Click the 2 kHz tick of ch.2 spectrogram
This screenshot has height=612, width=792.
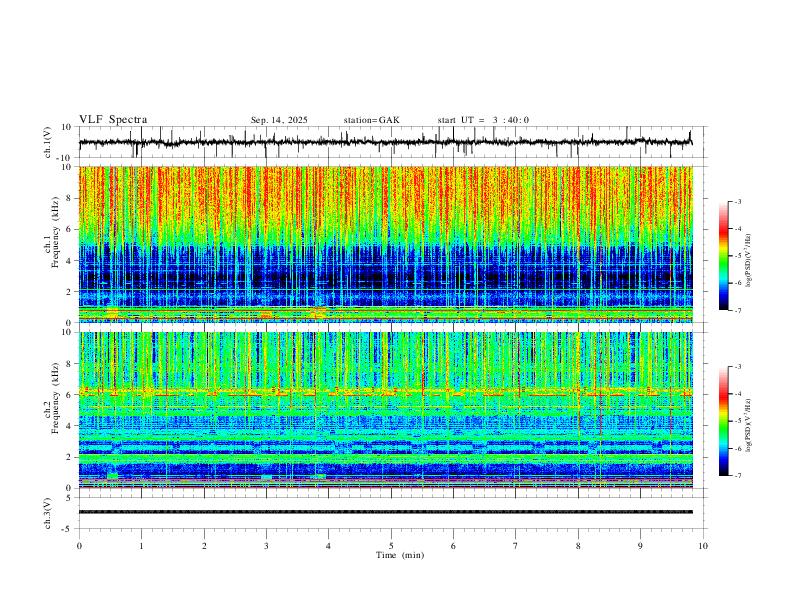(70, 457)
